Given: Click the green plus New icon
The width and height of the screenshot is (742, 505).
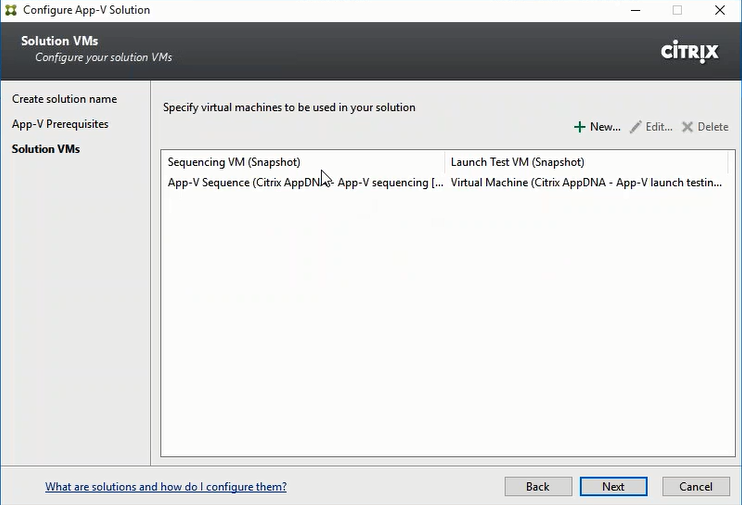Looking at the screenshot, I should click(x=580, y=127).
